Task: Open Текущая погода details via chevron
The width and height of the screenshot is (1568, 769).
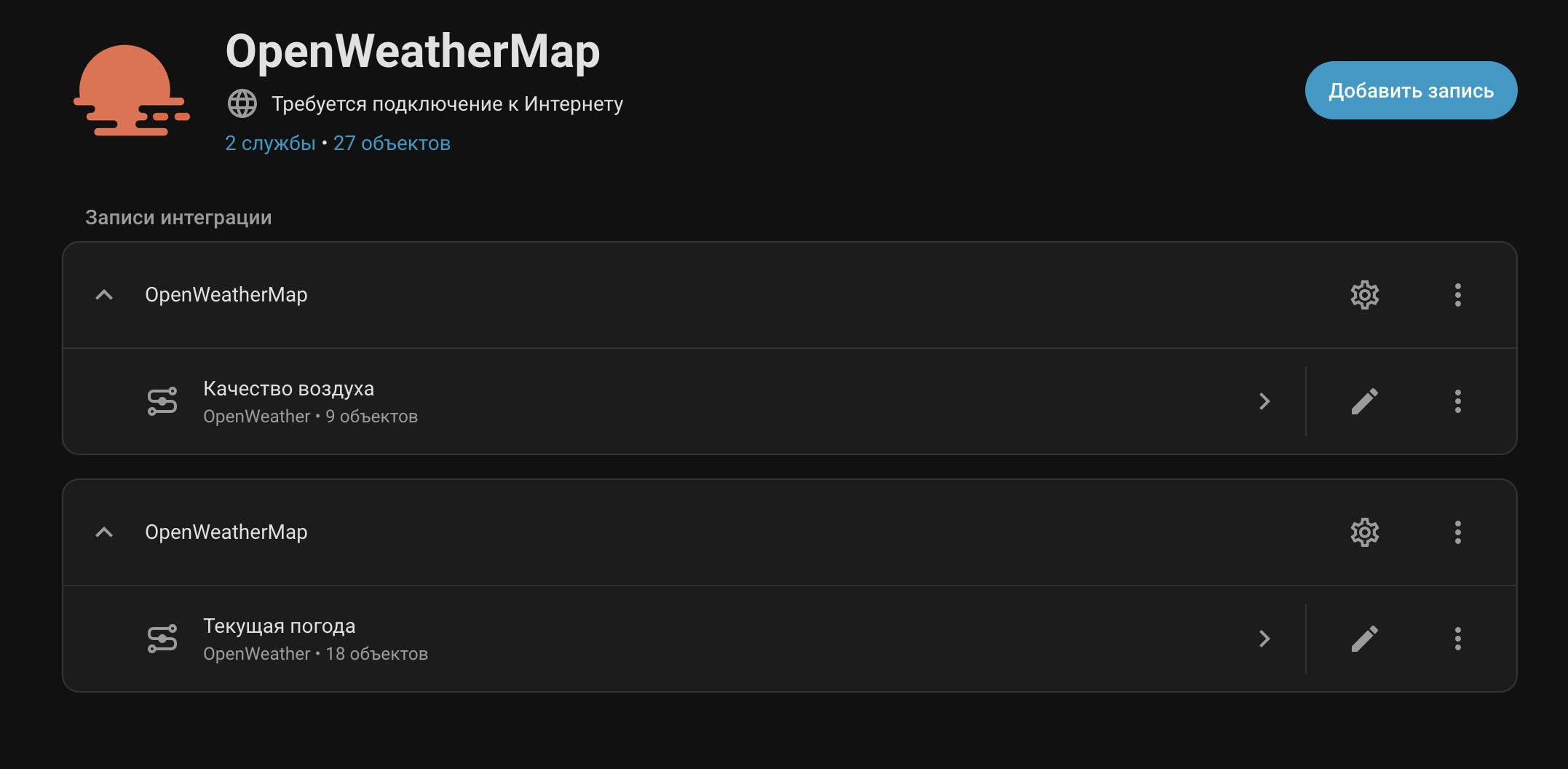Action: [x=1264, y=639]
